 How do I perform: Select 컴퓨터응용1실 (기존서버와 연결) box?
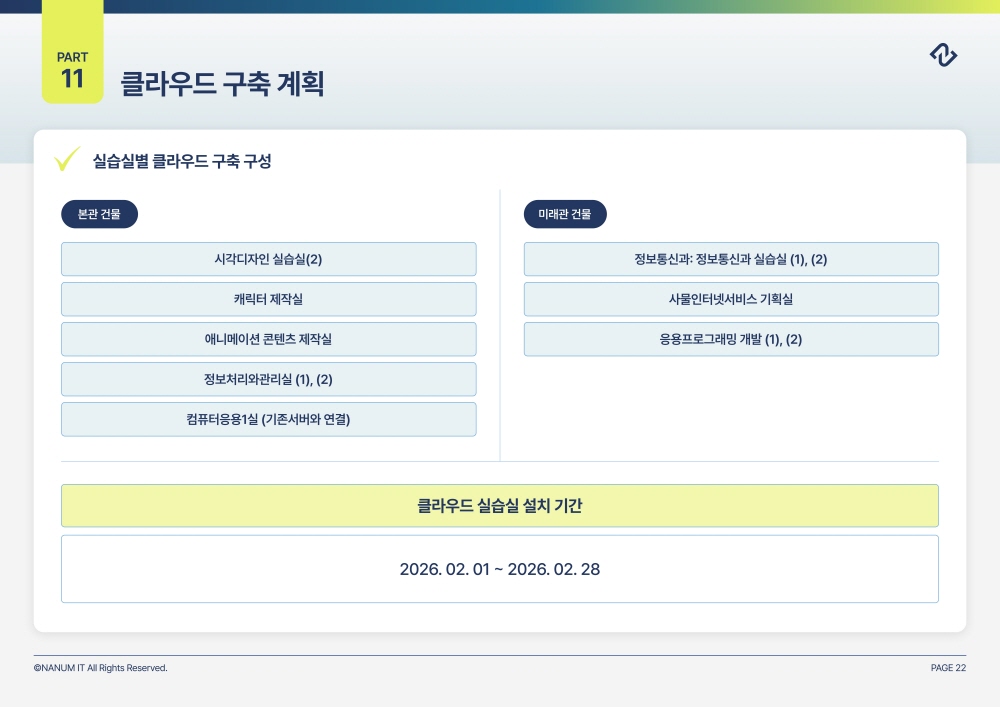coord(268,419)
